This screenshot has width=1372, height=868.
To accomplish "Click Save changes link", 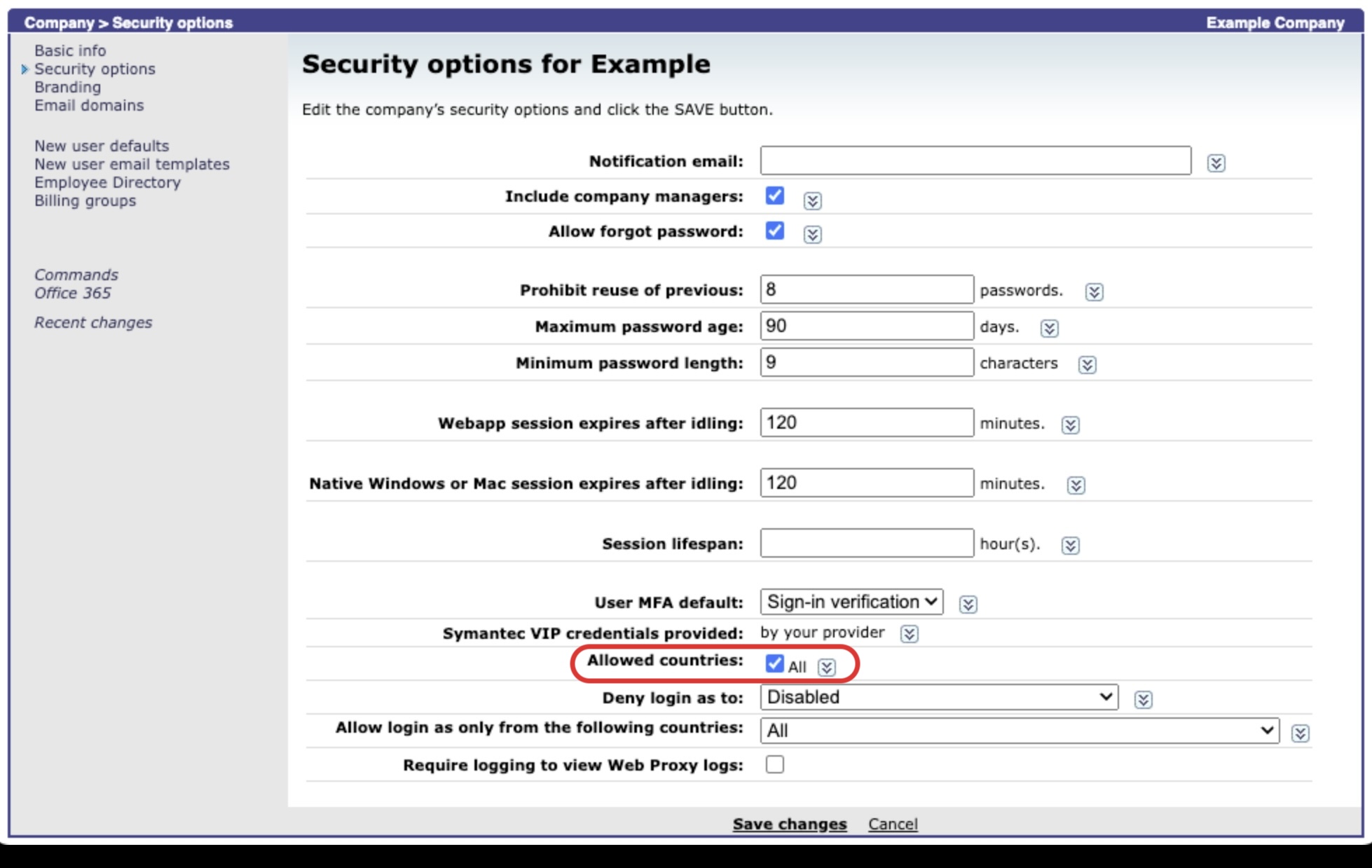I will pos(790,824).
